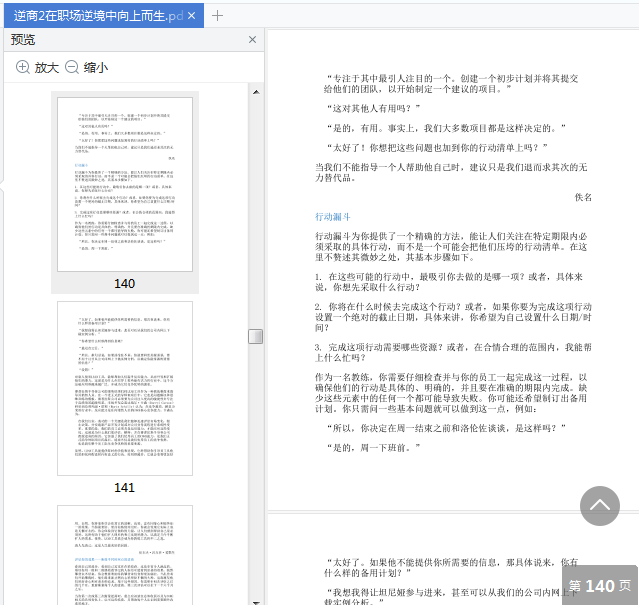Click paragraph starting "当我们不能指导一个人"
The width and height of the screenshot is (639, 605).
click(451, 172)
